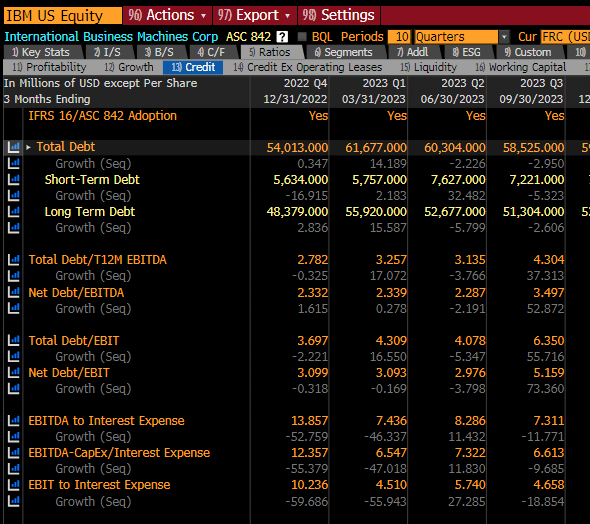
Task: Open chart icon for Net Debt/EBITDA row
Action: pyautogui.click(x=14, y=292)
